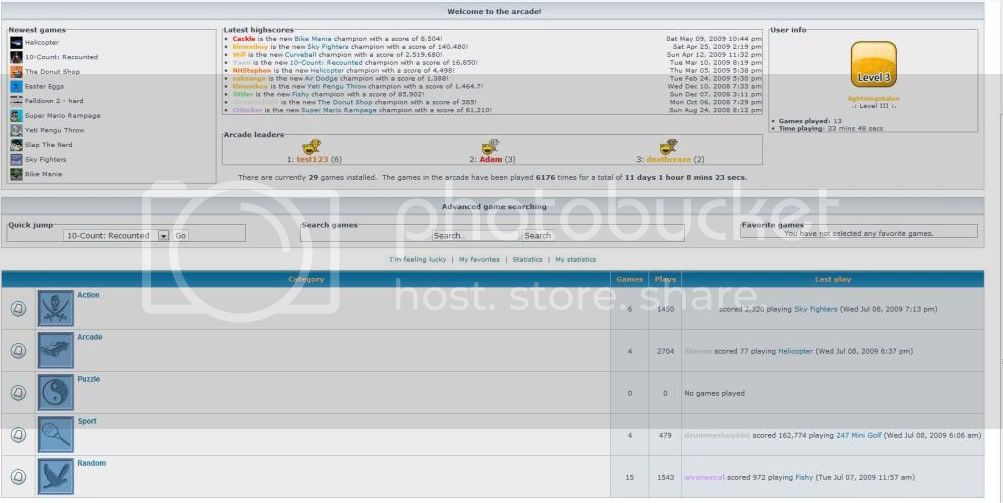Click the Helicopter game thumbnail in Newest games
The image size is (1003, 503).
pyautogui.click(x=16, y=43)
